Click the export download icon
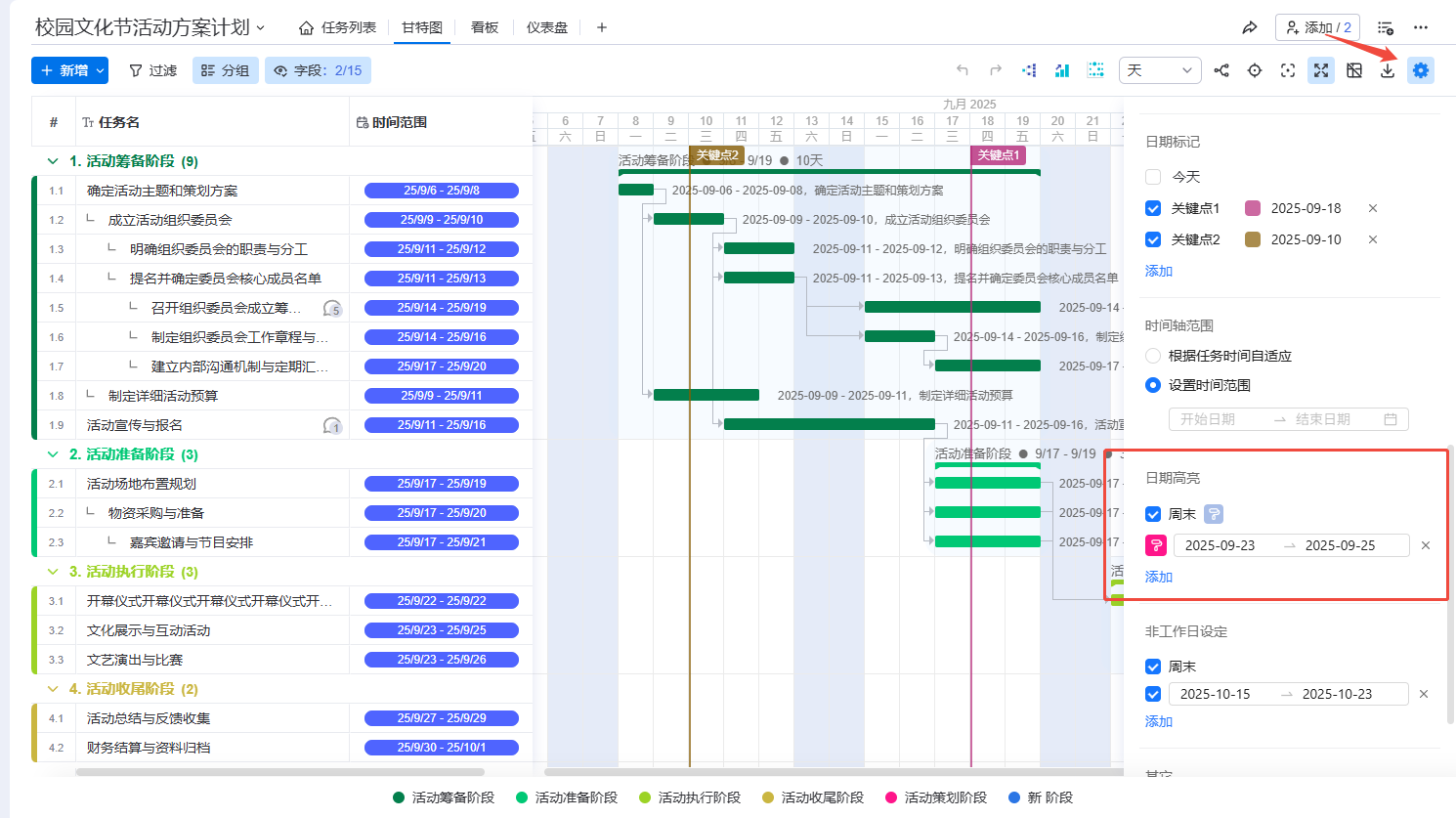The width and height of the screenshot is (1456, 818). pos(1387,70)
